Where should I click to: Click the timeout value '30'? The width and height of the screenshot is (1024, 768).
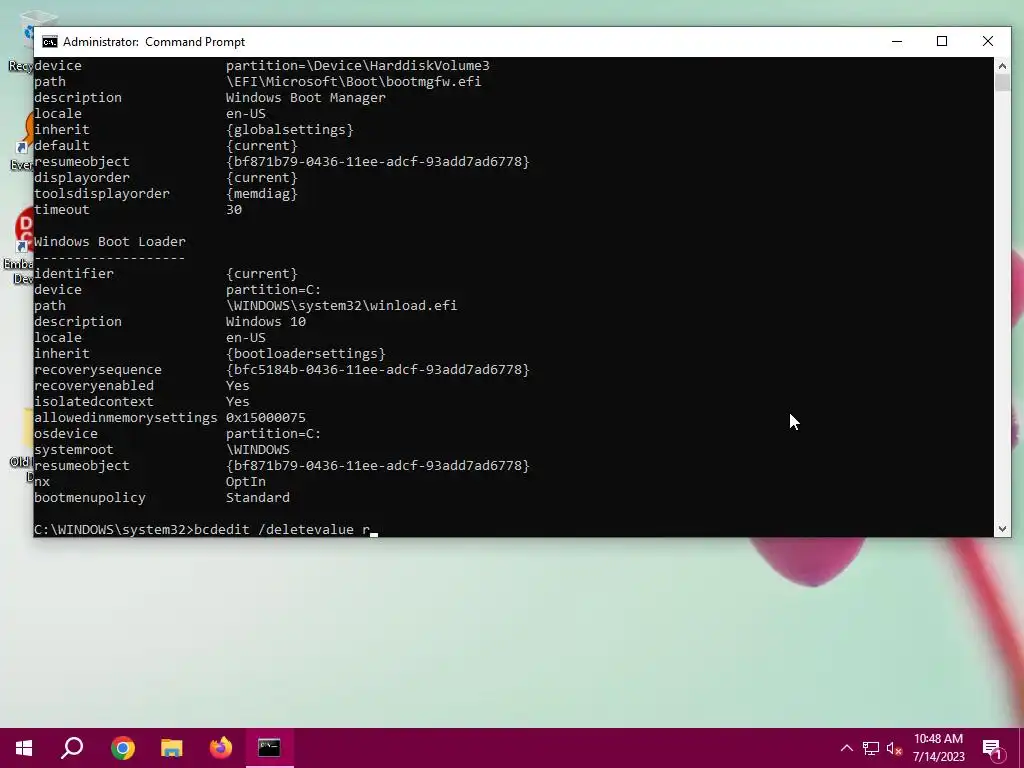tap(234, 210)
